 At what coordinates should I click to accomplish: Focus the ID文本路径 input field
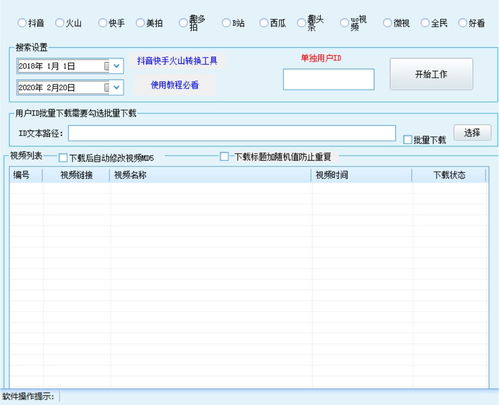tap(232, 133)
